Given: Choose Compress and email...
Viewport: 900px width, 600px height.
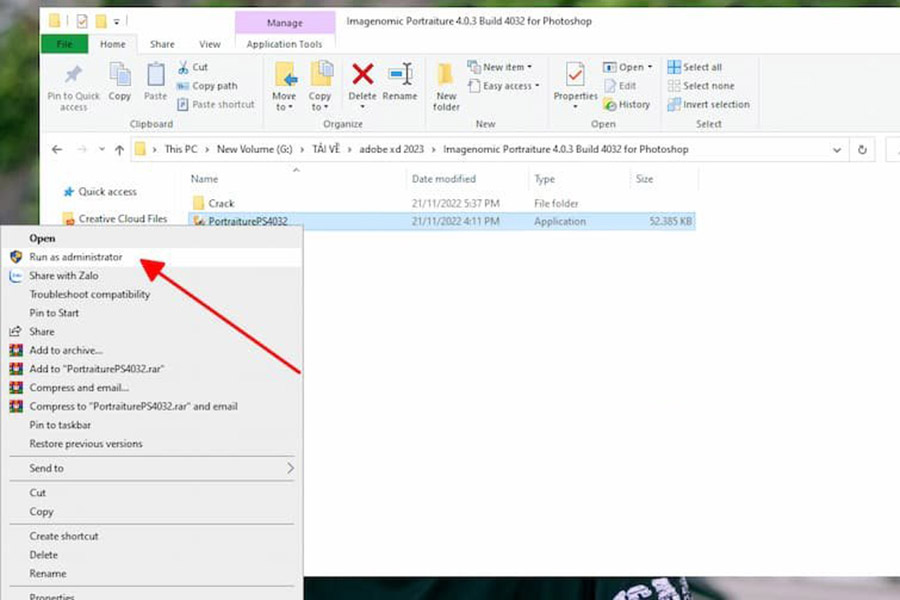Looking at the screenshot, I should 152,388.
